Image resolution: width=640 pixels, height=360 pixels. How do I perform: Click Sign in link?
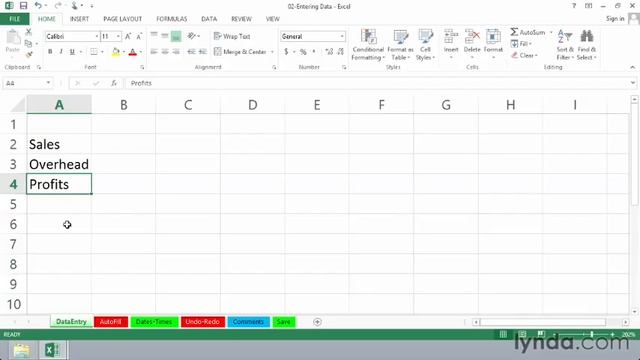pos(615,18)
